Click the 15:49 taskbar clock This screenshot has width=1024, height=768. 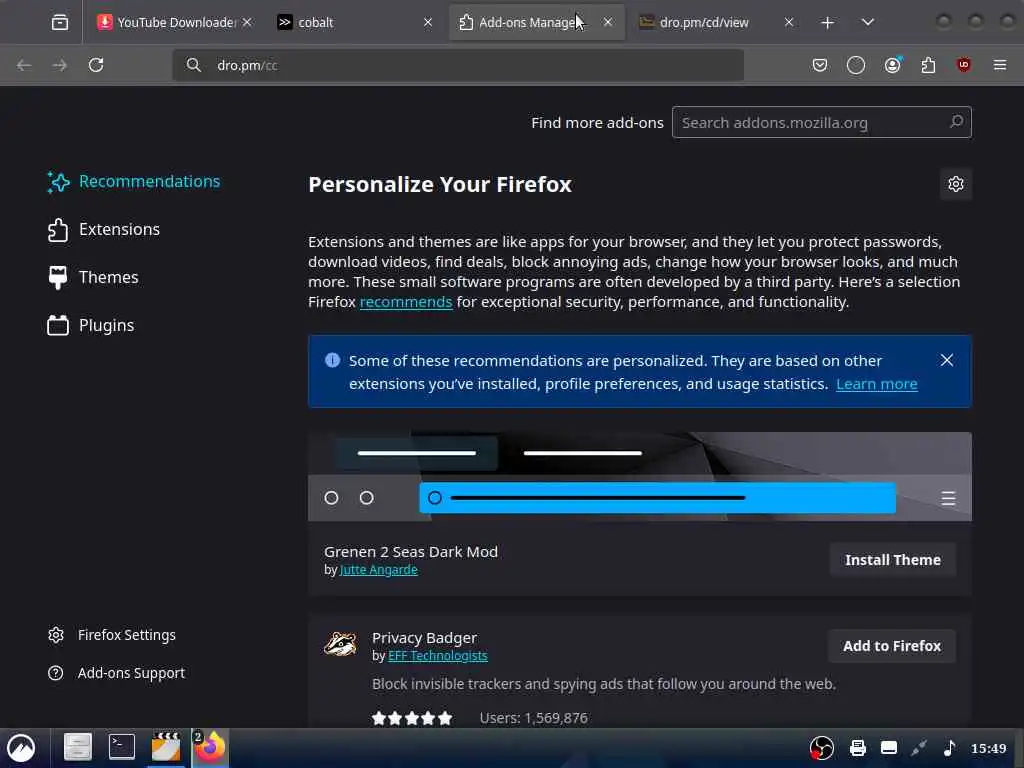pos(989,748)
